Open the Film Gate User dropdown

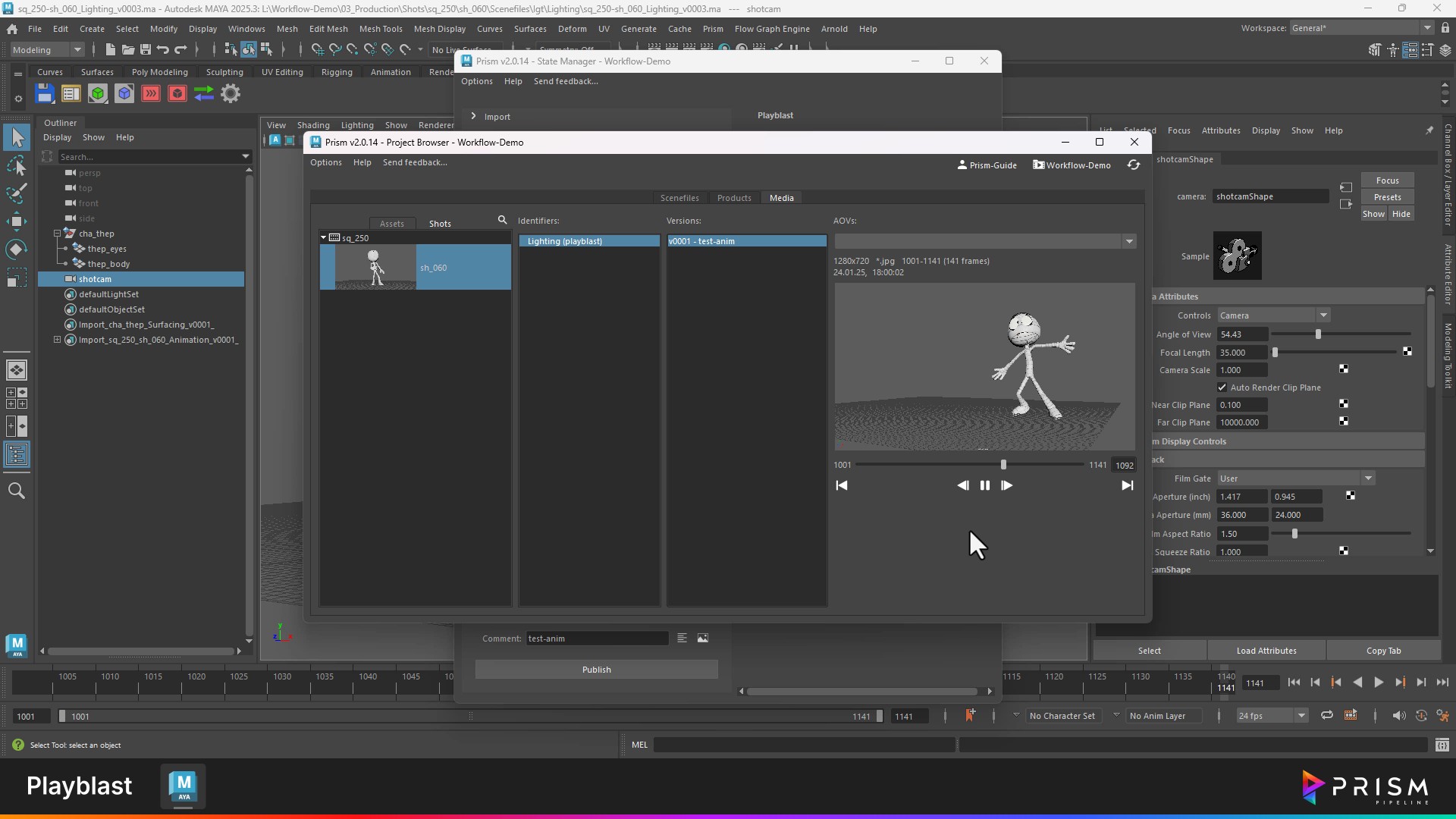click(1368, 479)
